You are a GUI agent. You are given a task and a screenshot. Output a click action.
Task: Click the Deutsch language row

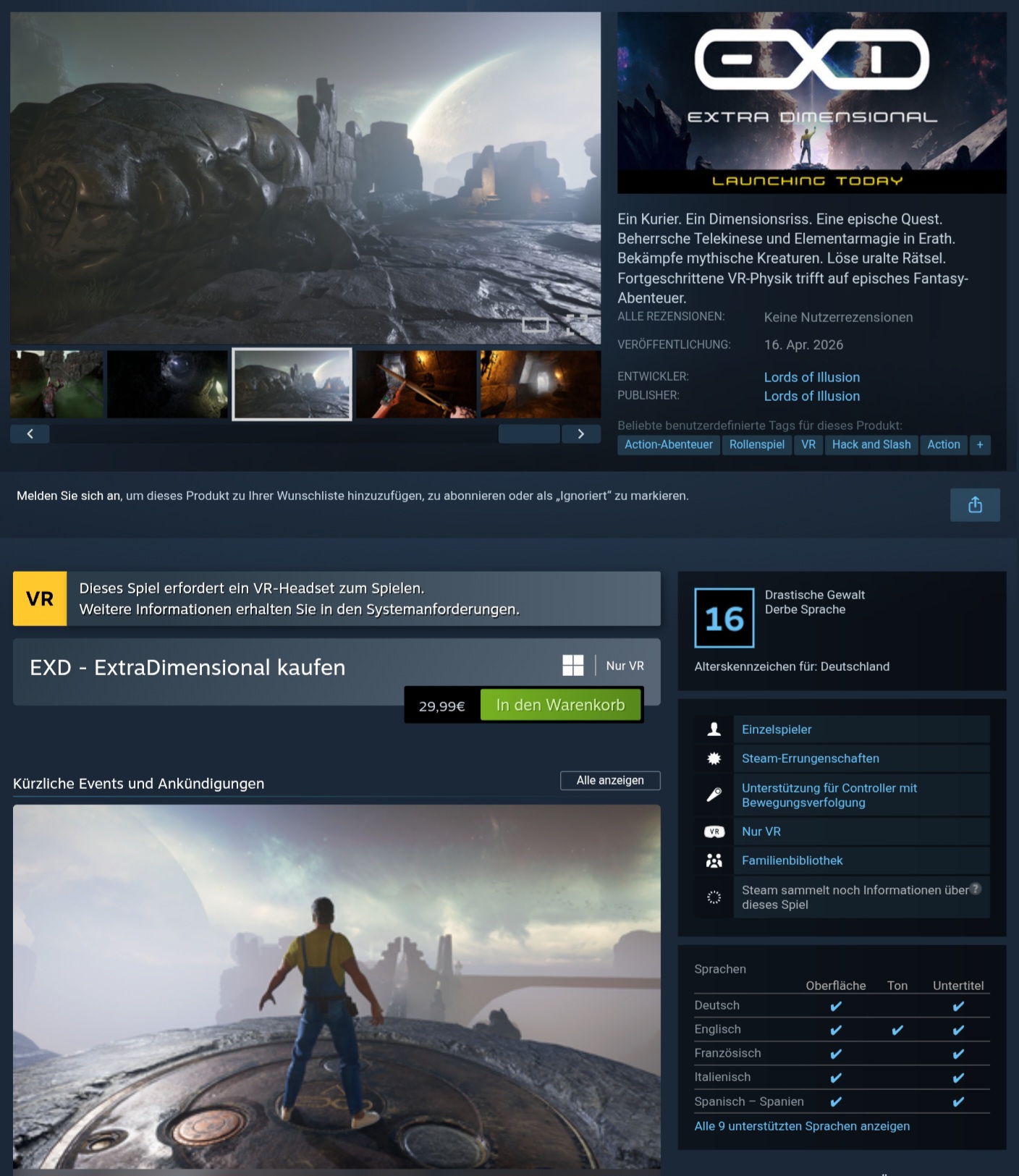pos(842,1006)
